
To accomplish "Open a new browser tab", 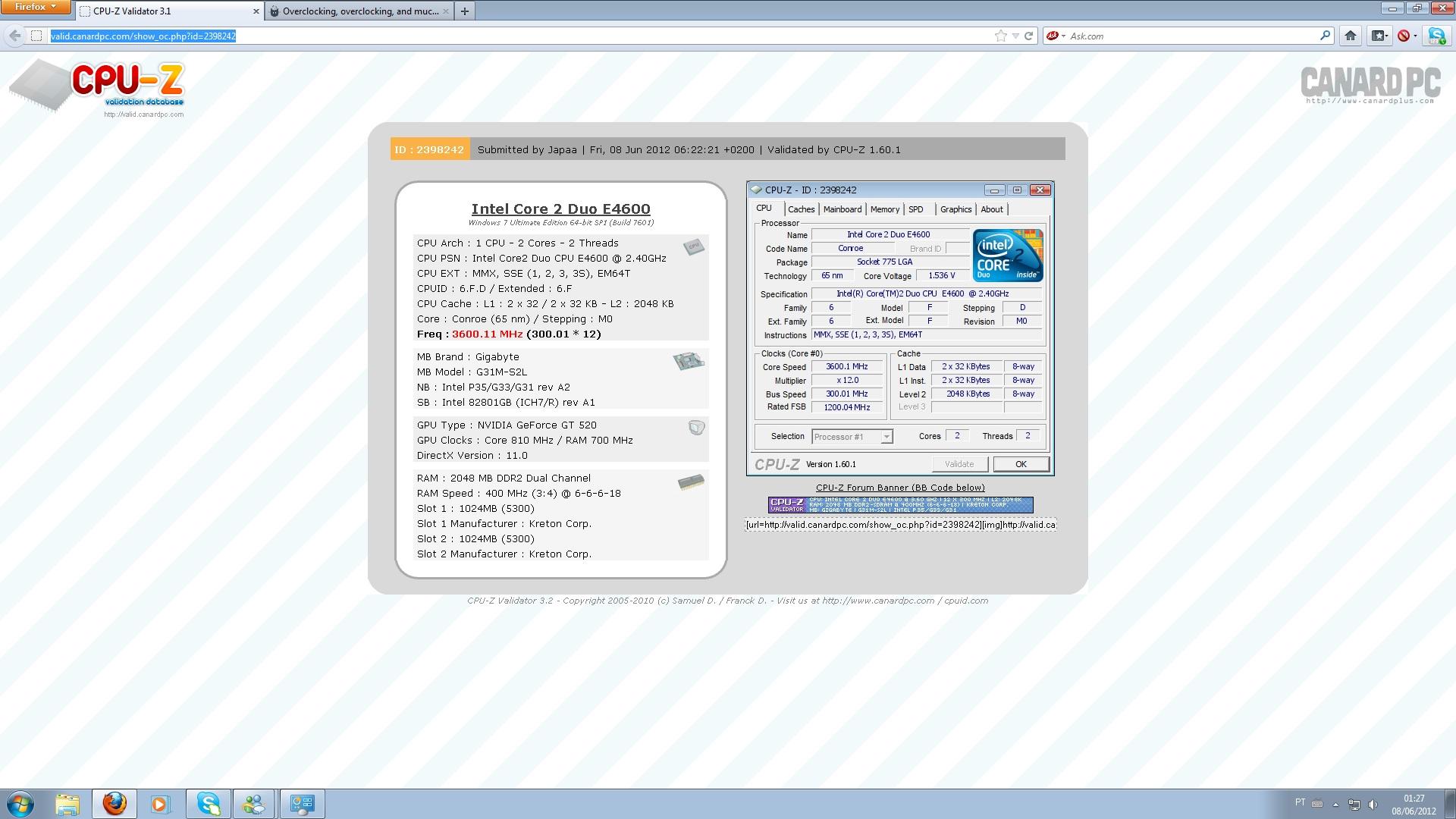I will [x=465, y=11].
